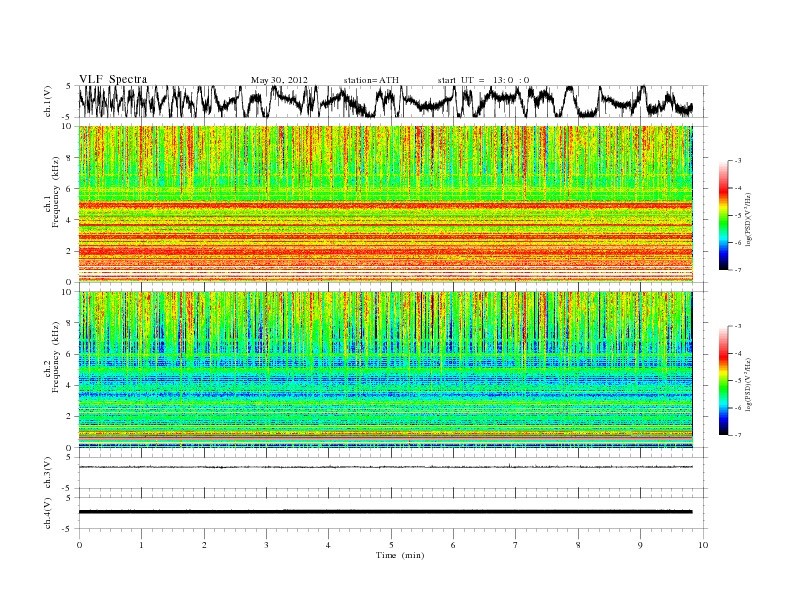This screenshot has height=612, width=792.
Task: Click the 'VLF Spectra' title text
Action: (x=113, y=79)
